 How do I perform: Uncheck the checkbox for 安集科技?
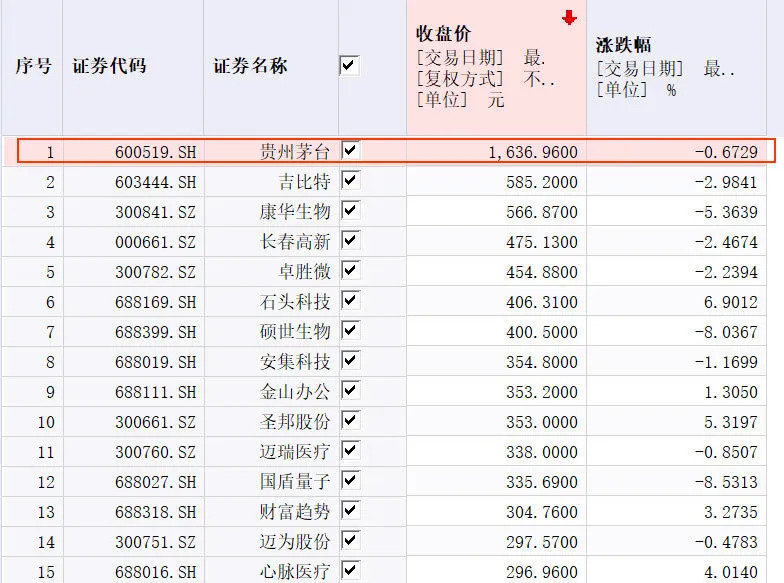point(350,360)
